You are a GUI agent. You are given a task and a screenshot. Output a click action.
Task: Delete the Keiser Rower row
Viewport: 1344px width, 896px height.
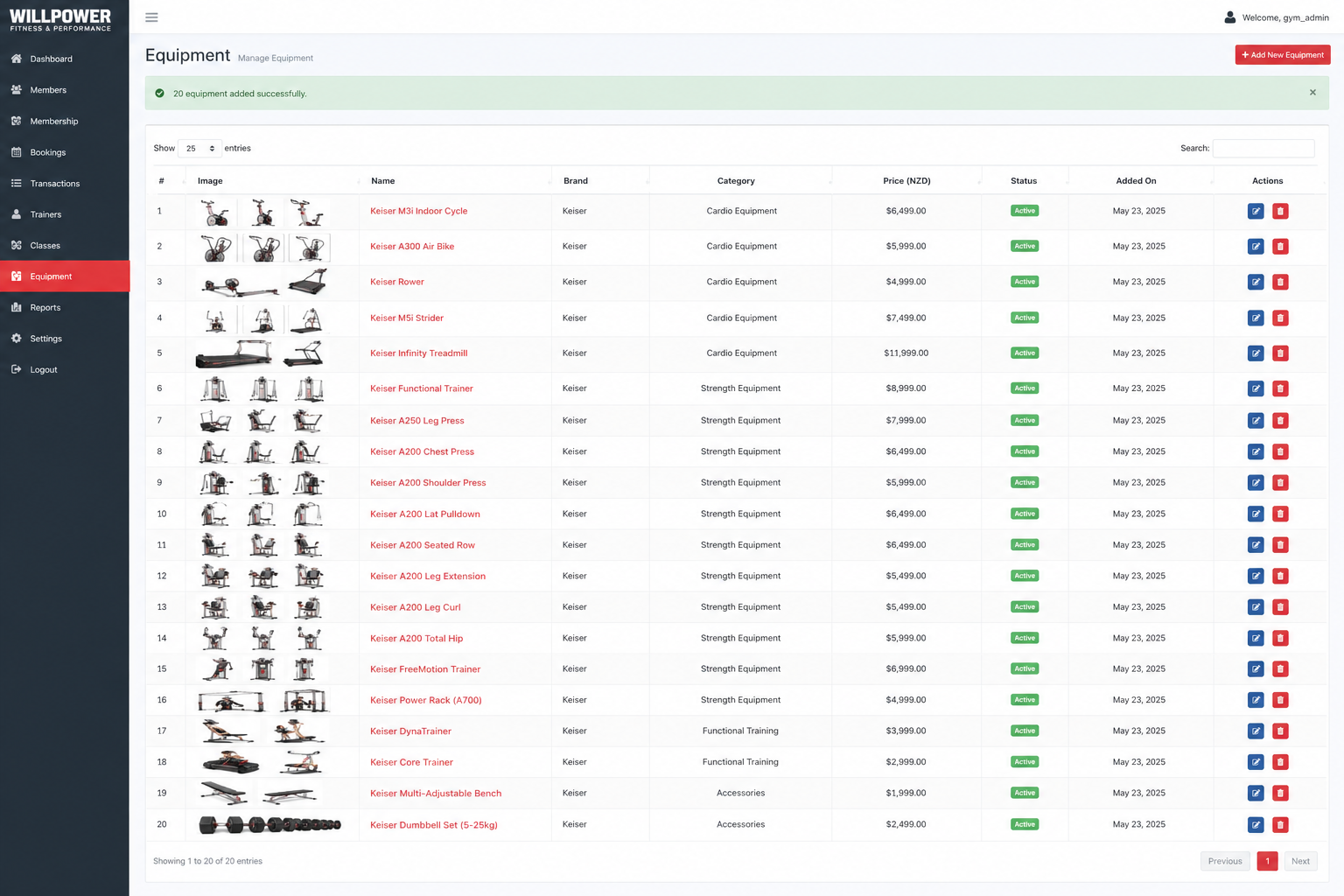(1280, 282)
